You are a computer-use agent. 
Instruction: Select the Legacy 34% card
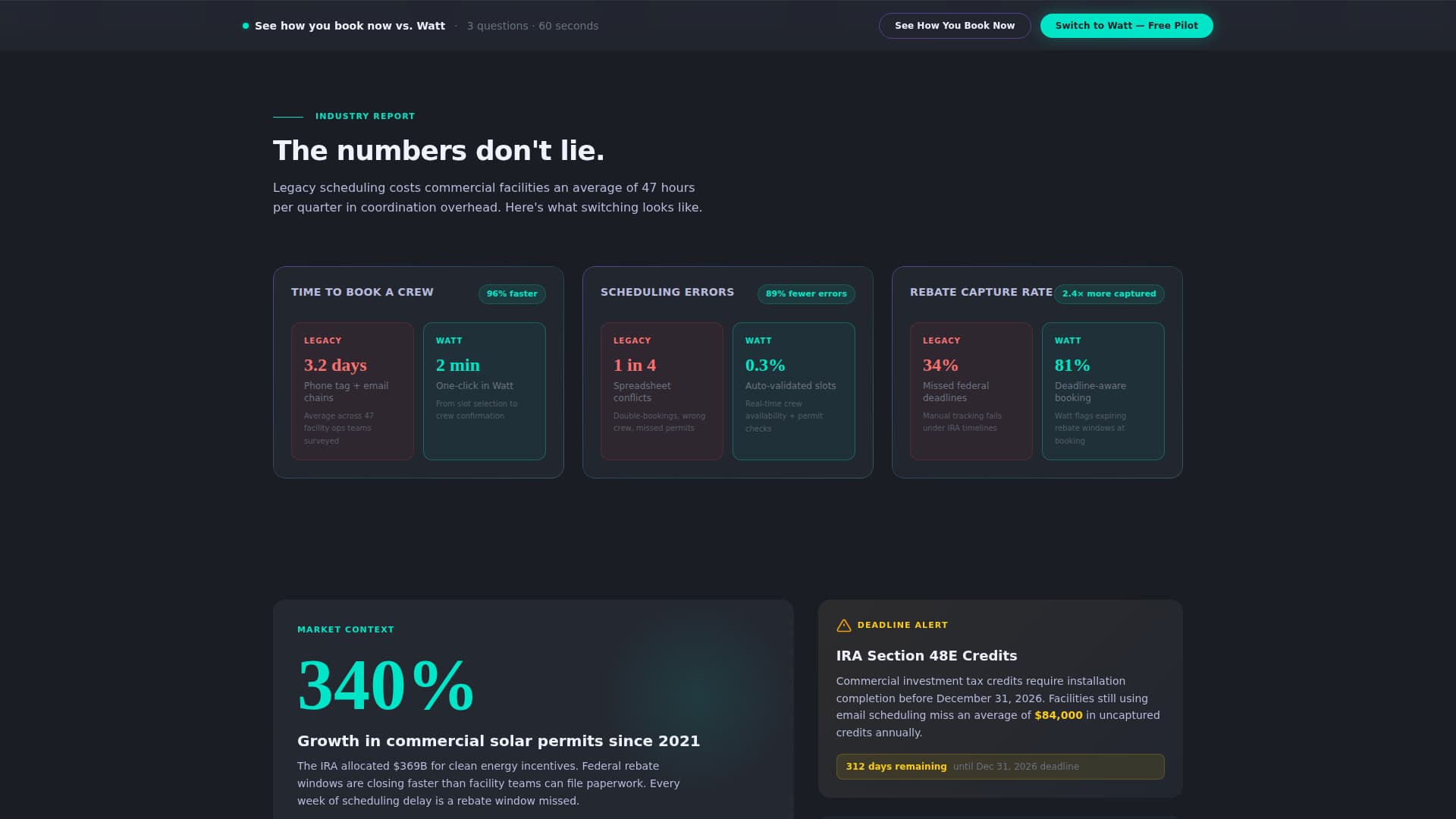(971, 391)
